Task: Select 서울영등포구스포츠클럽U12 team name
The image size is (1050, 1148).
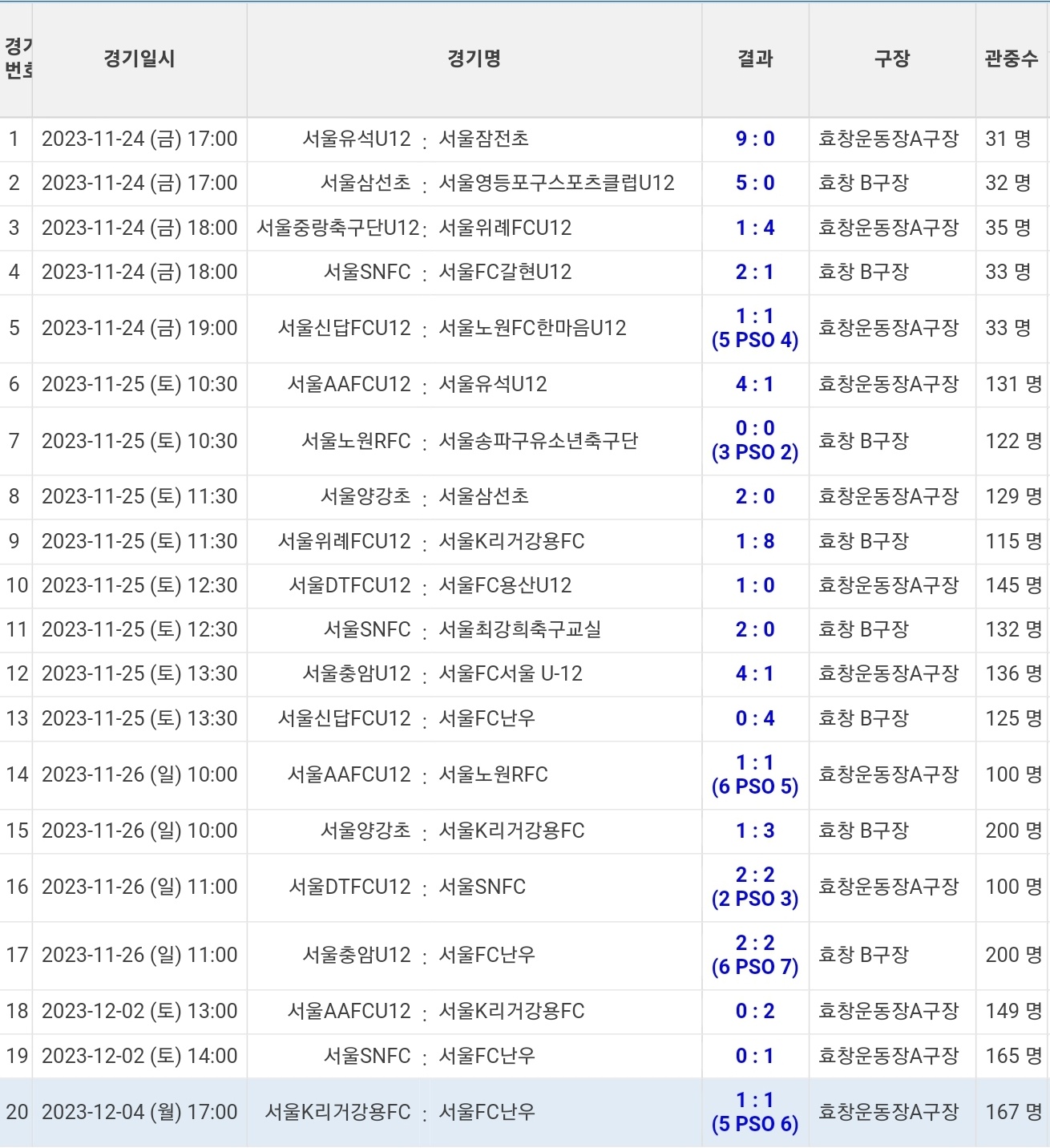Action: 556,183
